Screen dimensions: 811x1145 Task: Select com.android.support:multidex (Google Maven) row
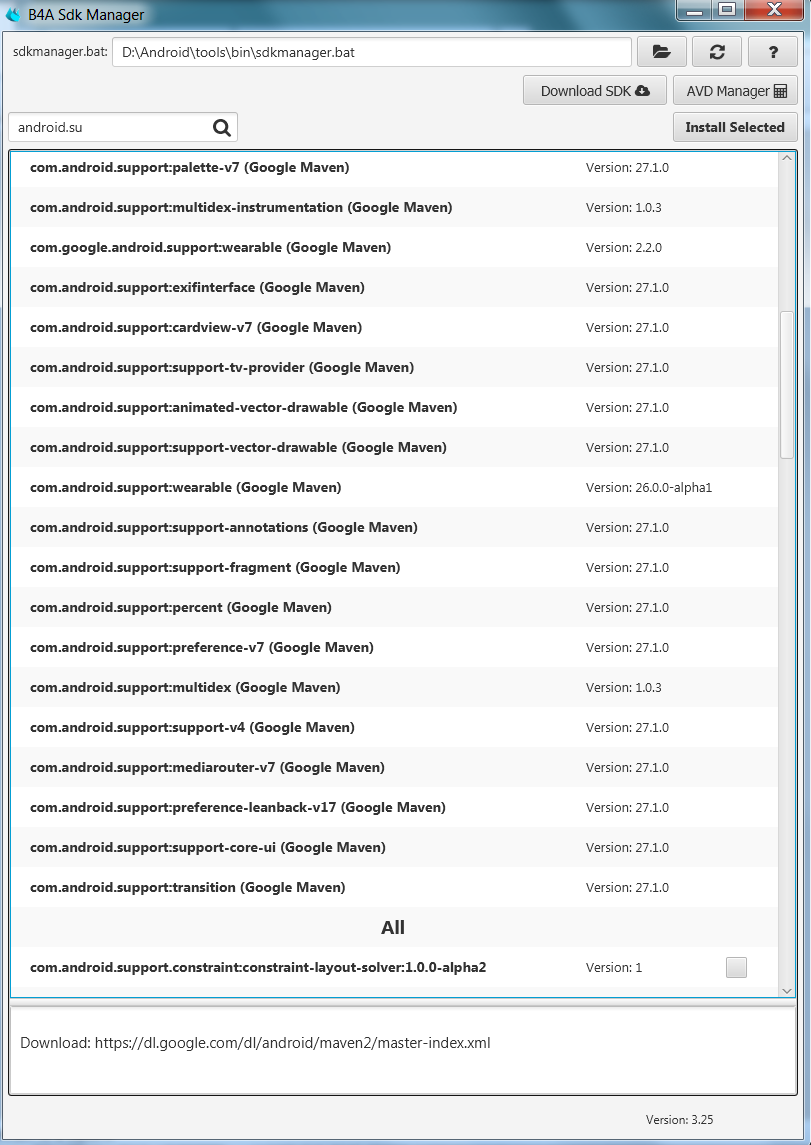tap(394, 687)
